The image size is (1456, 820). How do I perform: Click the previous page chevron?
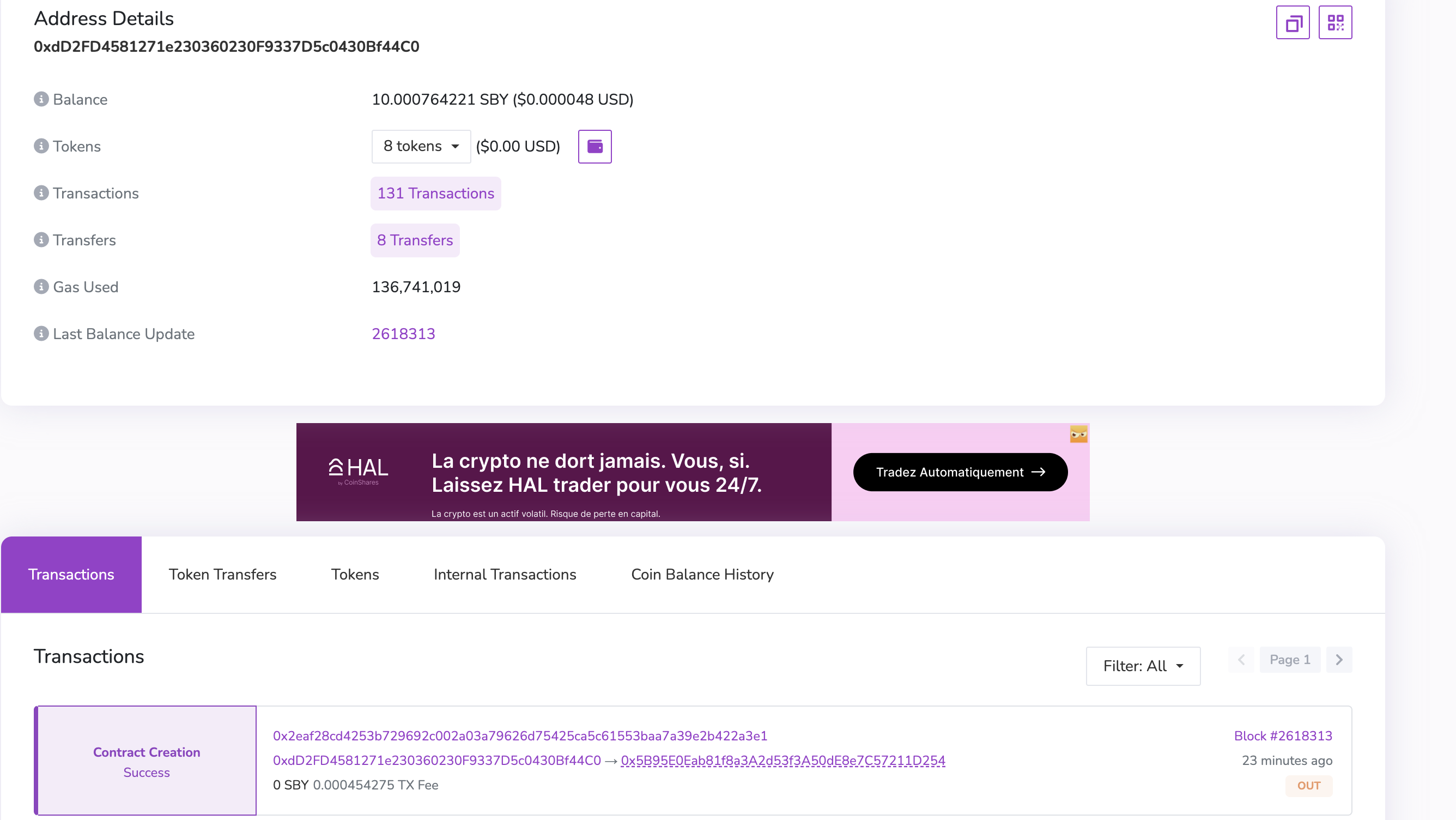1241,659
